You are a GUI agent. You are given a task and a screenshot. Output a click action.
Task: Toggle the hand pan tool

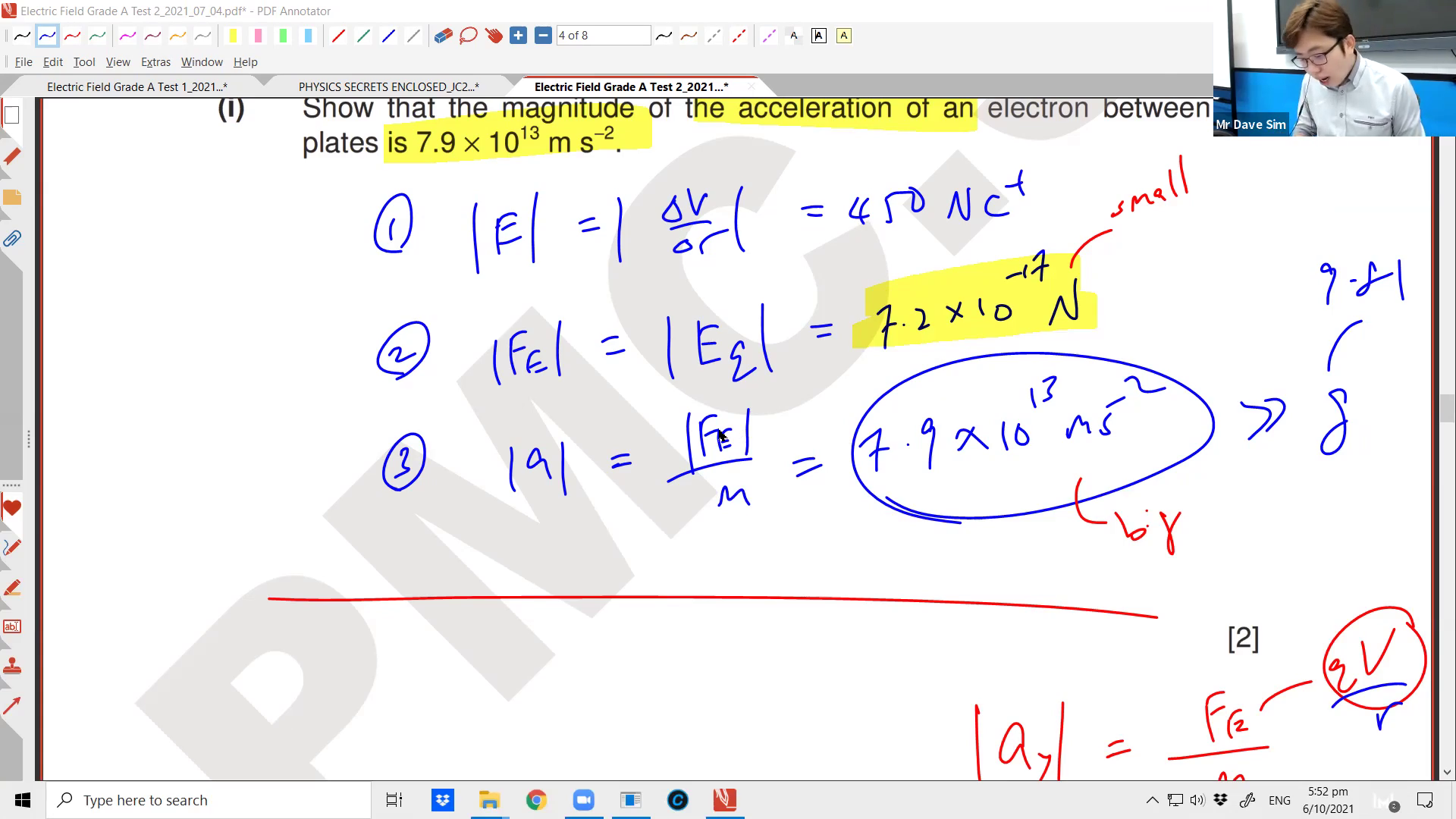pos(494,35)
